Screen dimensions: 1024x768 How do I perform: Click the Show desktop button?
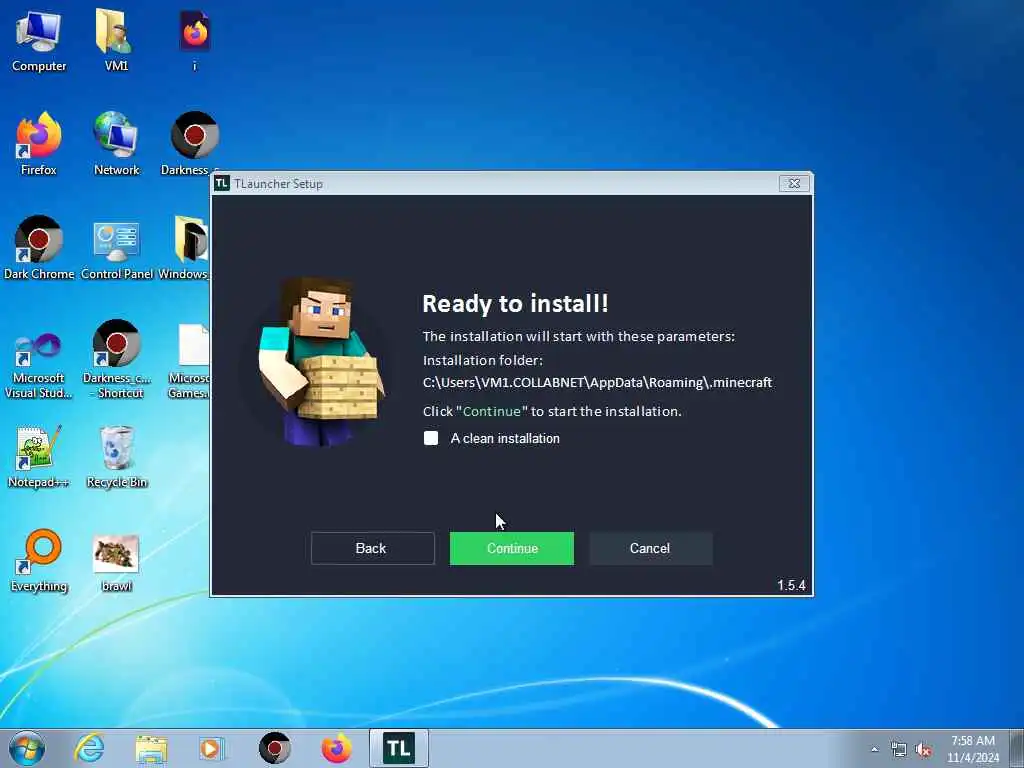pos(1017,748)
